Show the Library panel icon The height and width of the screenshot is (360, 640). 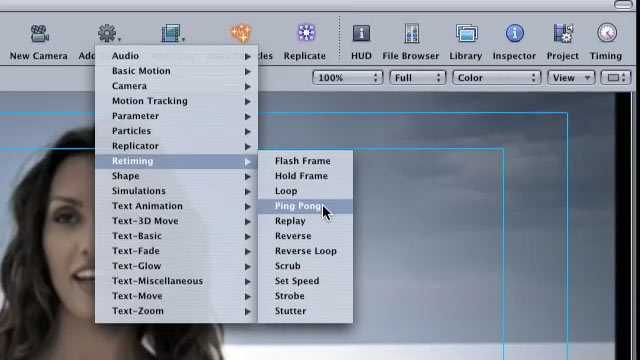(466, 33)
